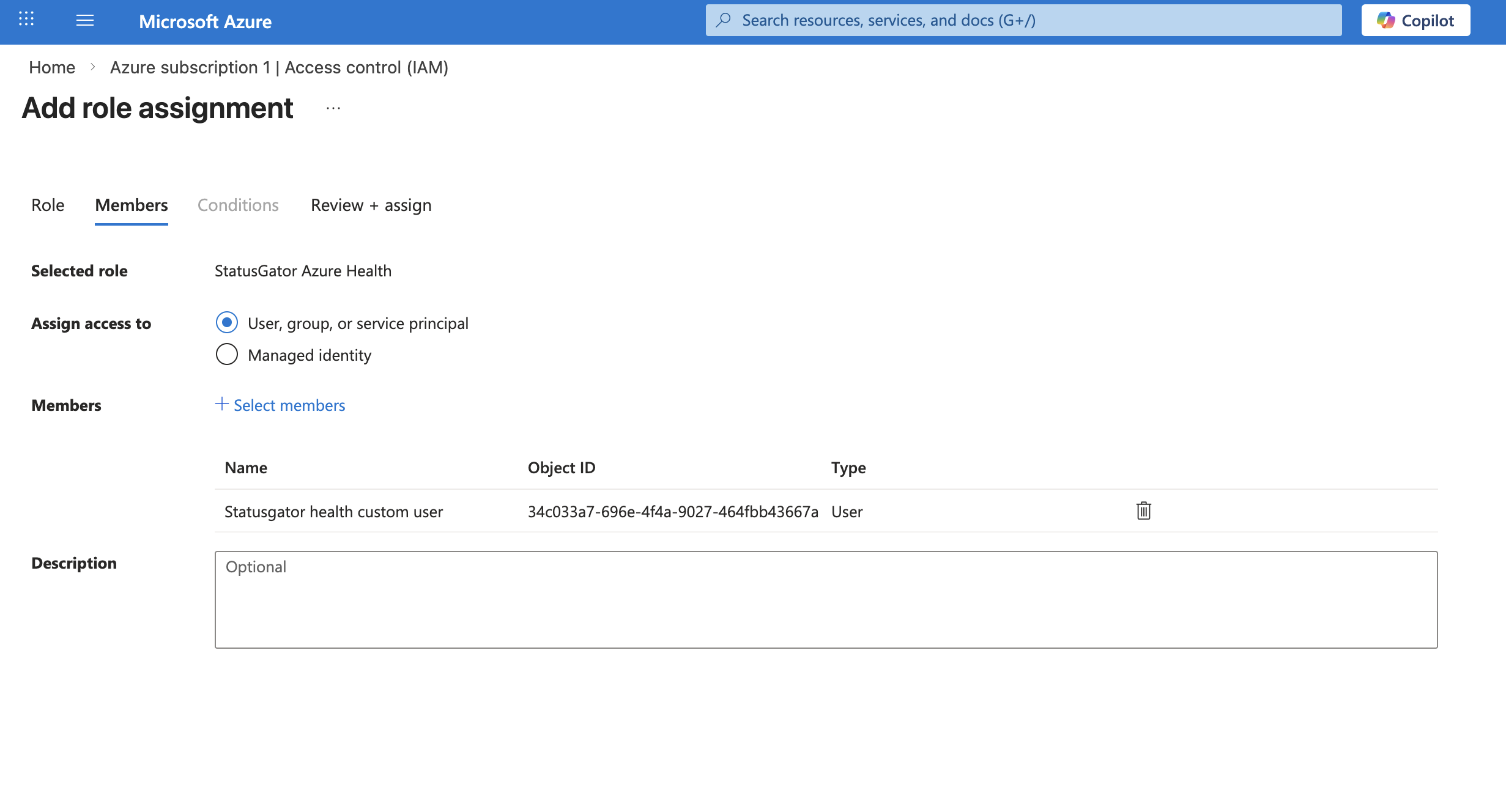
Task: Switch to the Role tab
Action: click(48, 205)
